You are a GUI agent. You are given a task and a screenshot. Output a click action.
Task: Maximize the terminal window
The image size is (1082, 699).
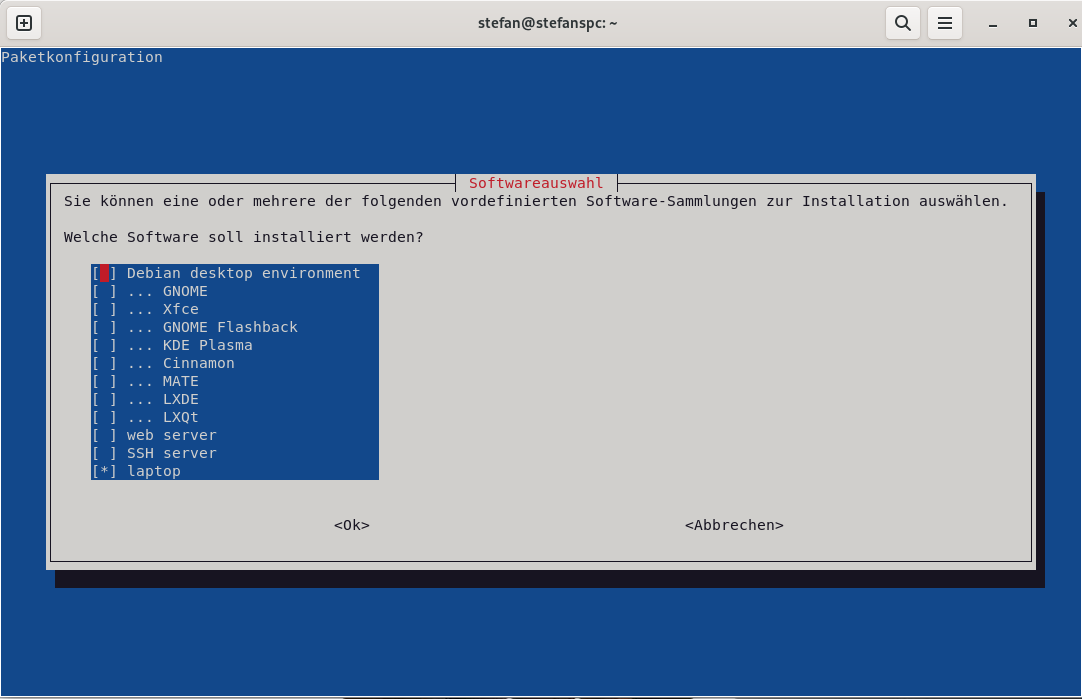pos(1033,23)
